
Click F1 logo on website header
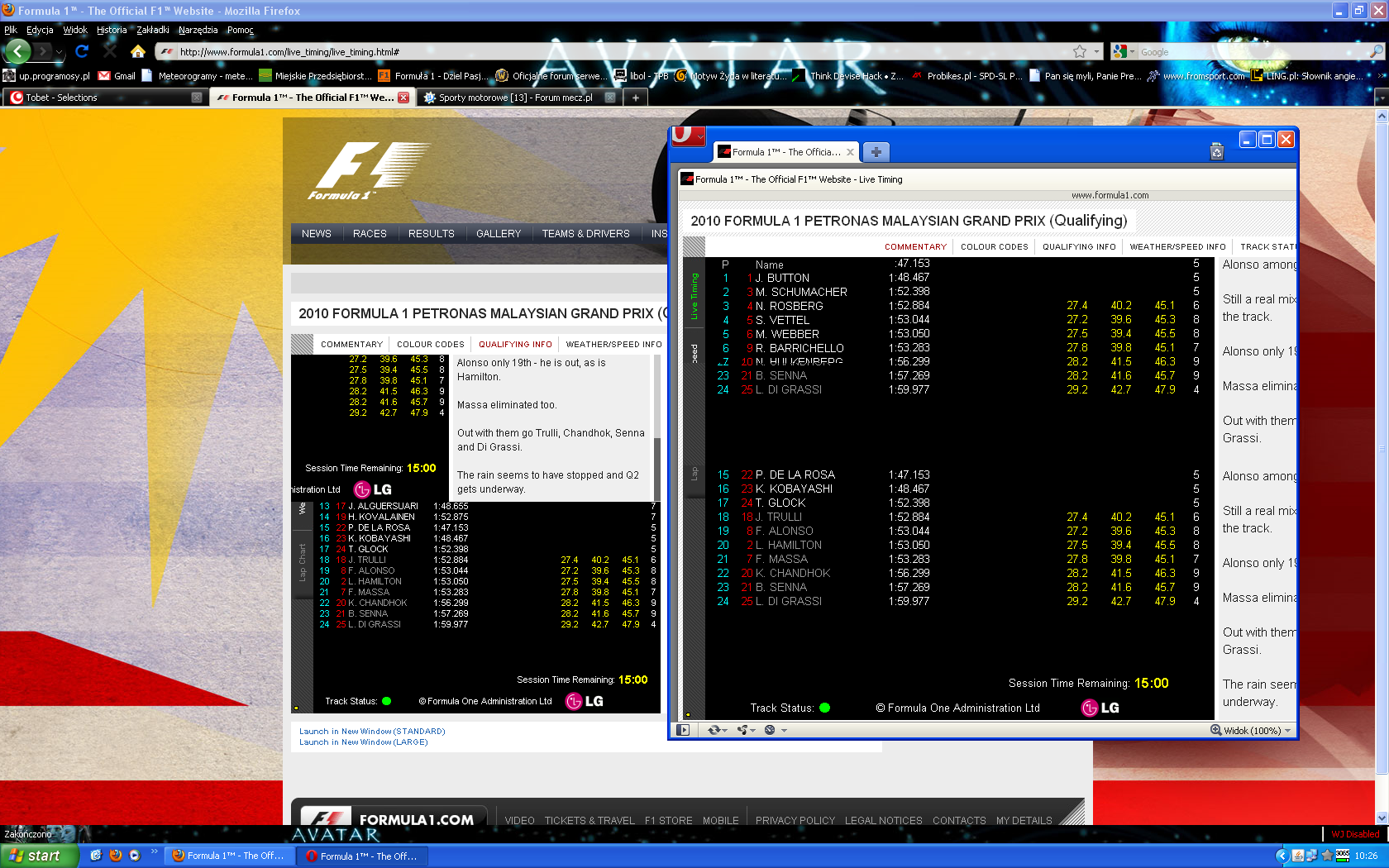tap(369, 171)
